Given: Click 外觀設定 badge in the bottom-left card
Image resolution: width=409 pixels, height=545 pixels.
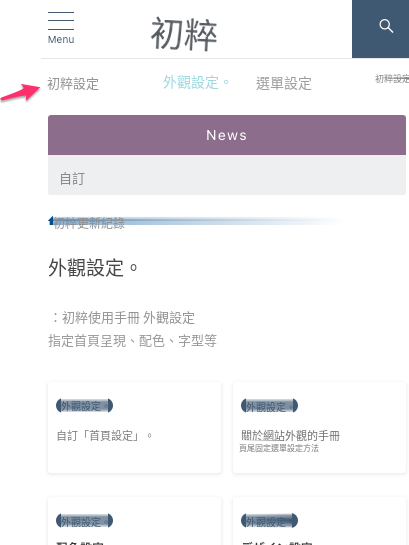Looking at the screenshot, I should [84, 521].
